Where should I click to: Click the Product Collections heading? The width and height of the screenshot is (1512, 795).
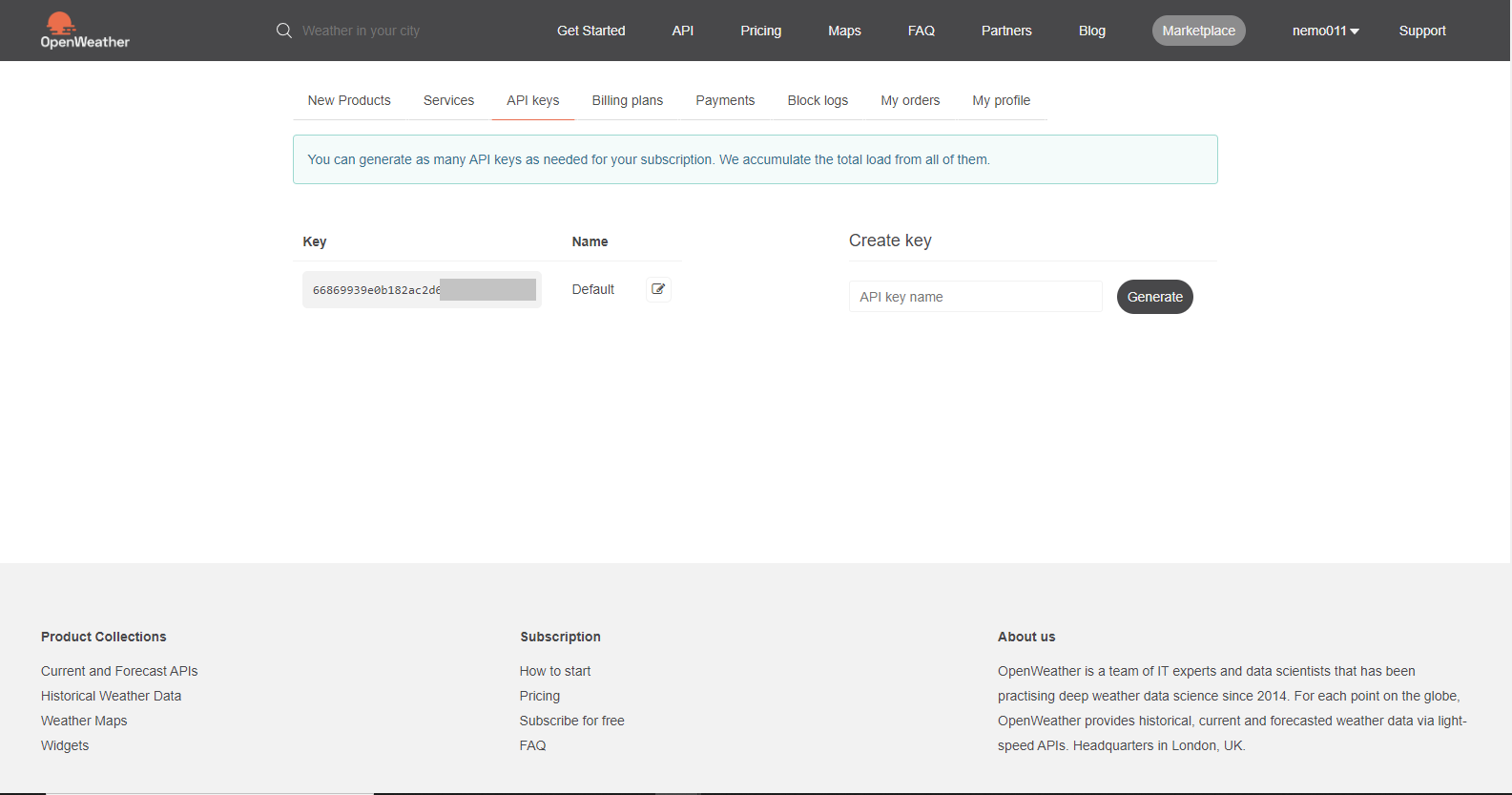click(104, 637)
